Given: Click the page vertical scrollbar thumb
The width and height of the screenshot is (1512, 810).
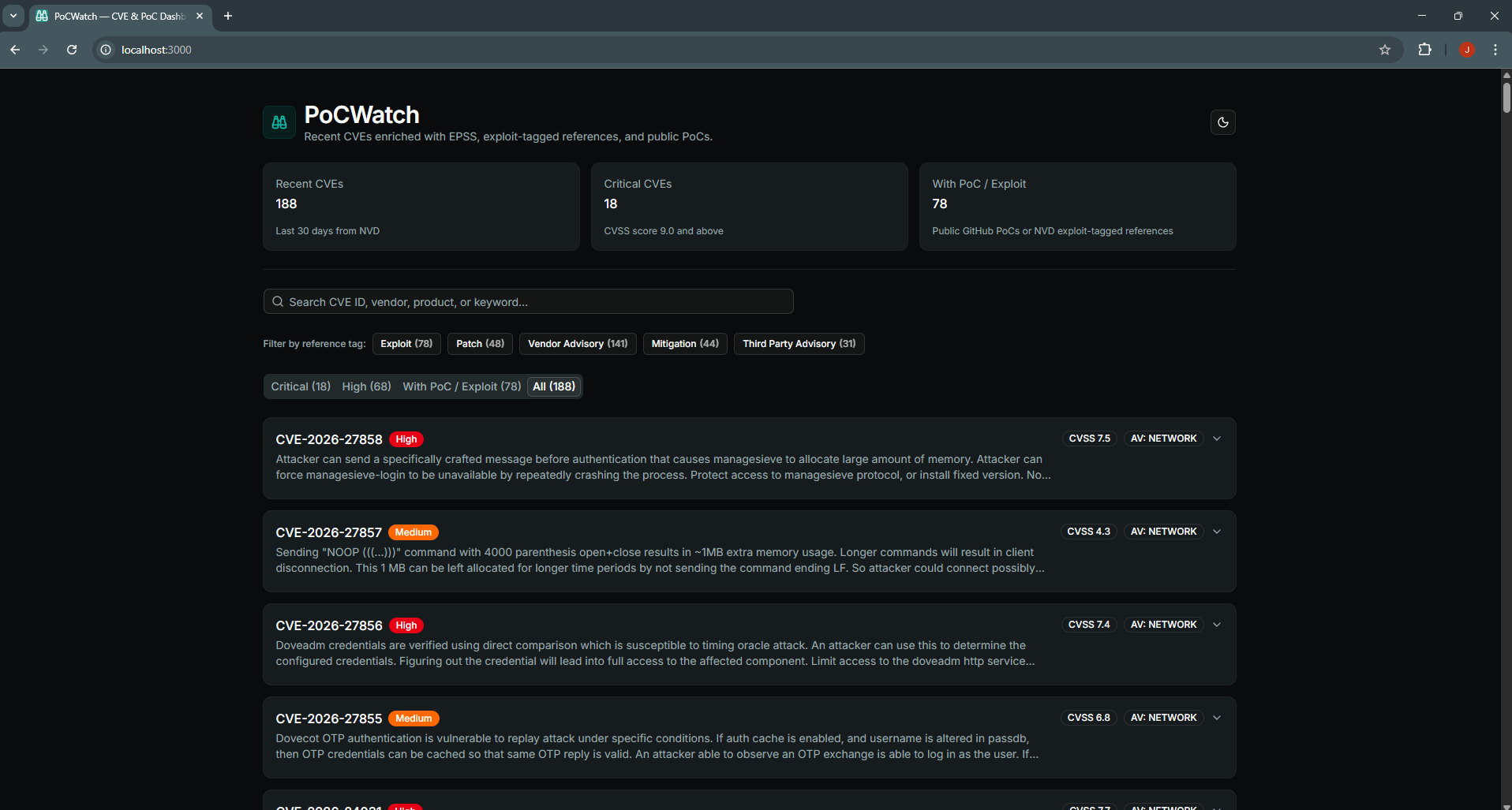Looking at the screenshot, I should click(1506, 98).
